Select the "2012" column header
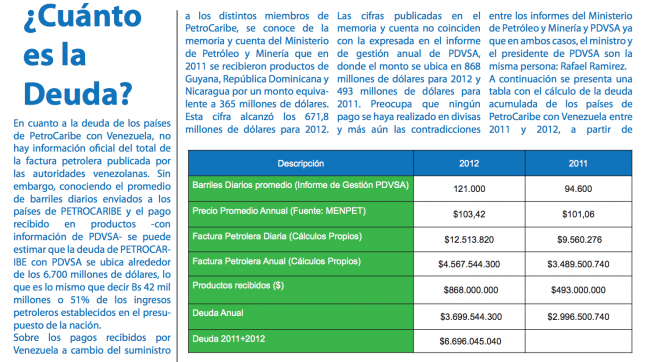The width and height of the screenshot is (647, 362). click(x=469, y=163)
